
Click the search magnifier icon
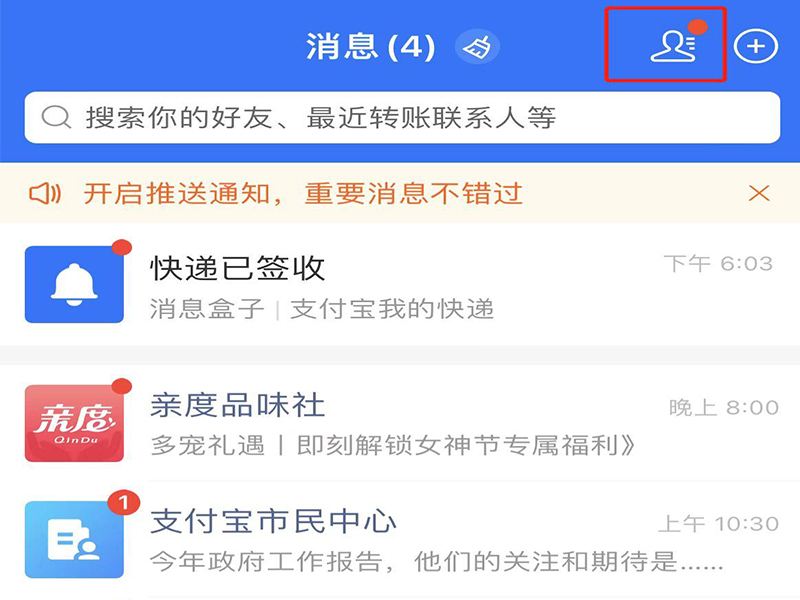[x=56, y=118]
